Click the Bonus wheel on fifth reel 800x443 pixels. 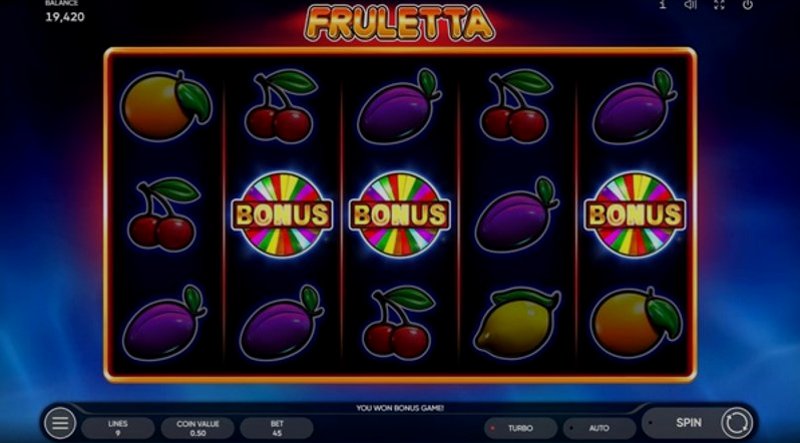634,214
